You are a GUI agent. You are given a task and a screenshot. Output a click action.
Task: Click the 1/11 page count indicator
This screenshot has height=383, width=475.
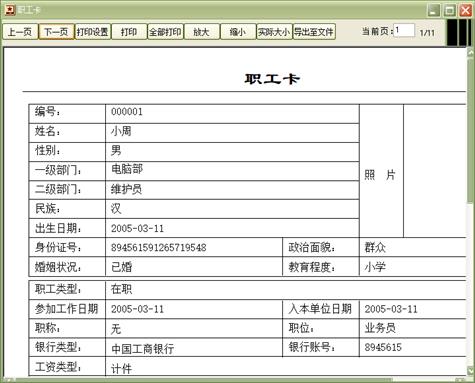427,33
